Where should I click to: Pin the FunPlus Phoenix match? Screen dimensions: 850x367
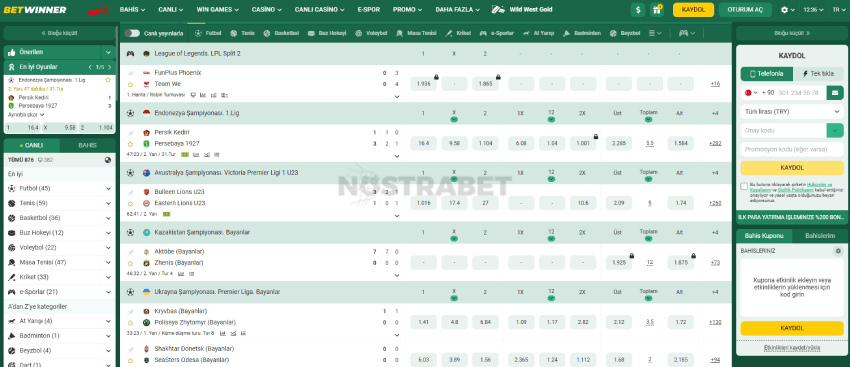click(130, 73)
